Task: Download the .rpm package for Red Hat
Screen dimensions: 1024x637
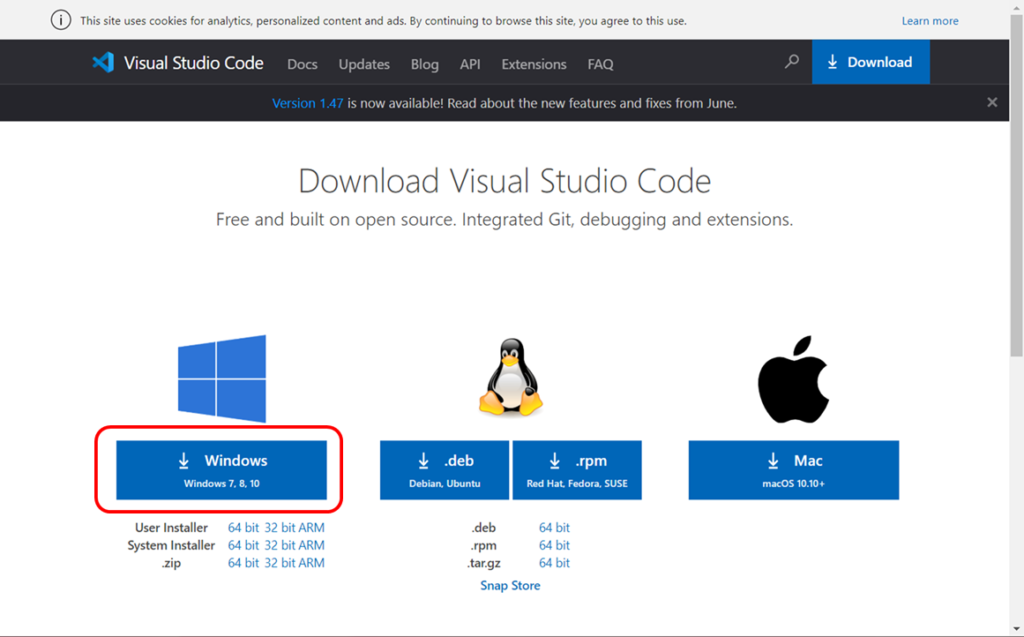Action: coord(577,470)
